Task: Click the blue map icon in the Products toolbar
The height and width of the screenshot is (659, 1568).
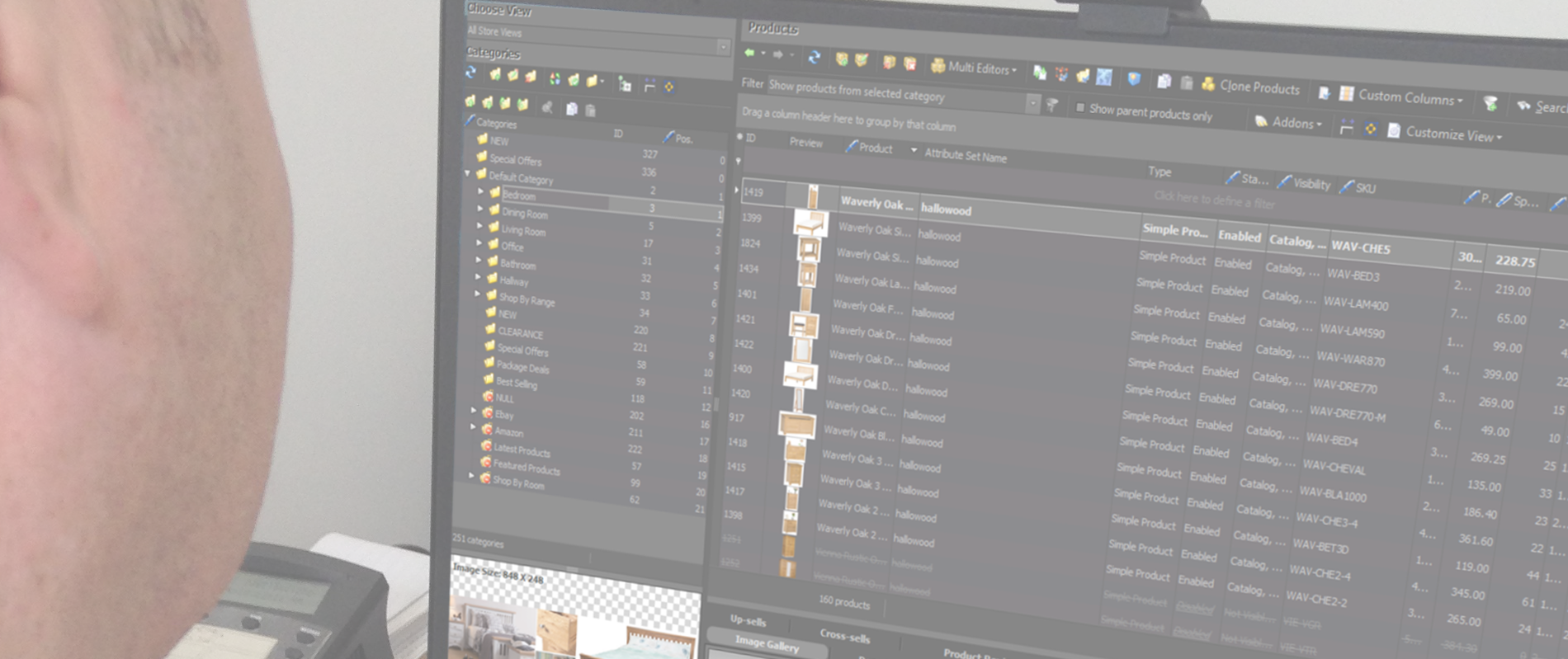Action: point(1103,77)
